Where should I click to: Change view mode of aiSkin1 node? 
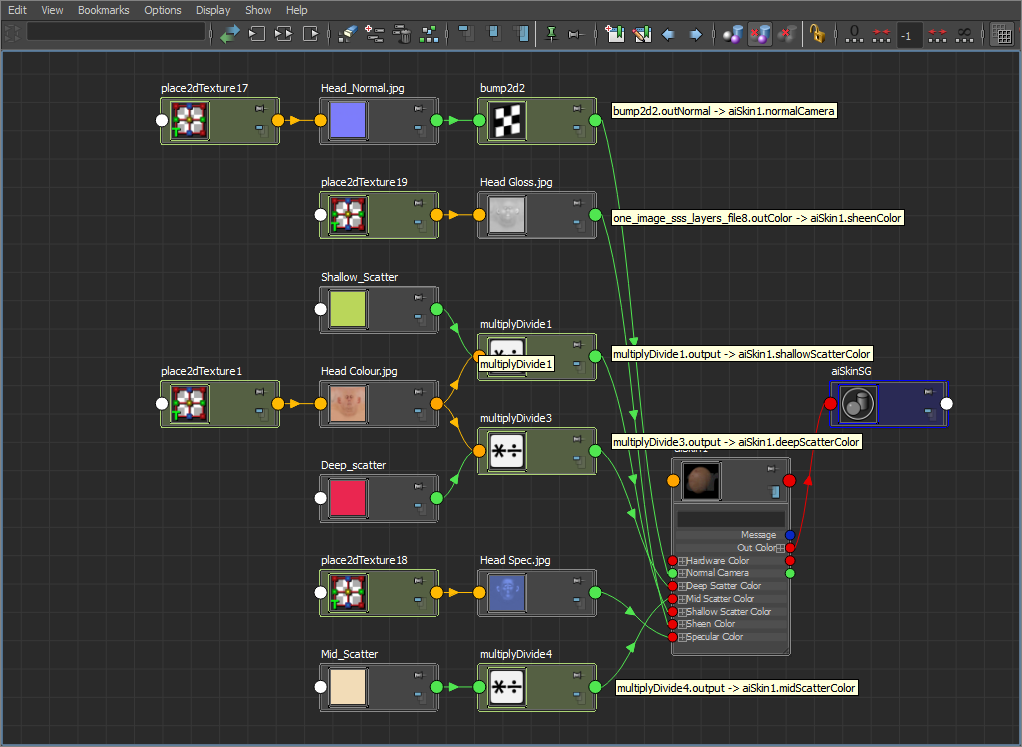774,491
